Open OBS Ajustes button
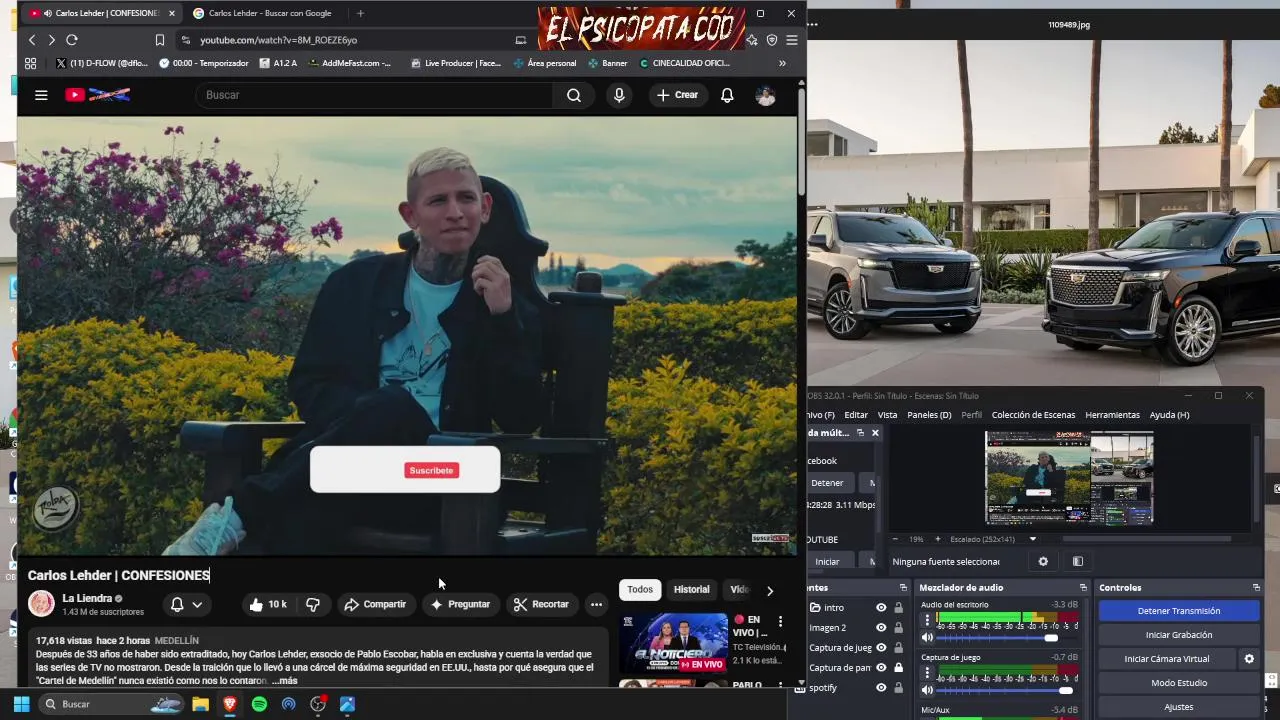 pyautogui.click(x=1178, y=707)
